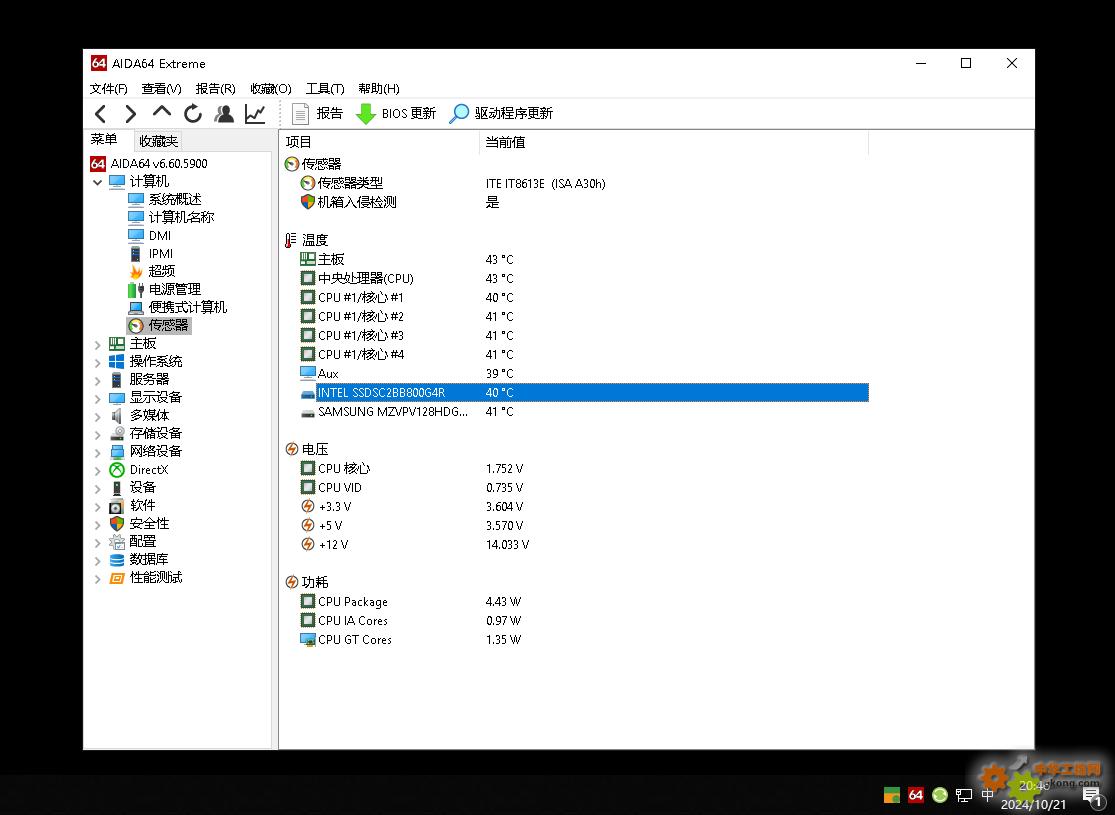Expand the 网络设备 tree node
The height and width of the screenshot is (815, 1115).
coord(98,452)
